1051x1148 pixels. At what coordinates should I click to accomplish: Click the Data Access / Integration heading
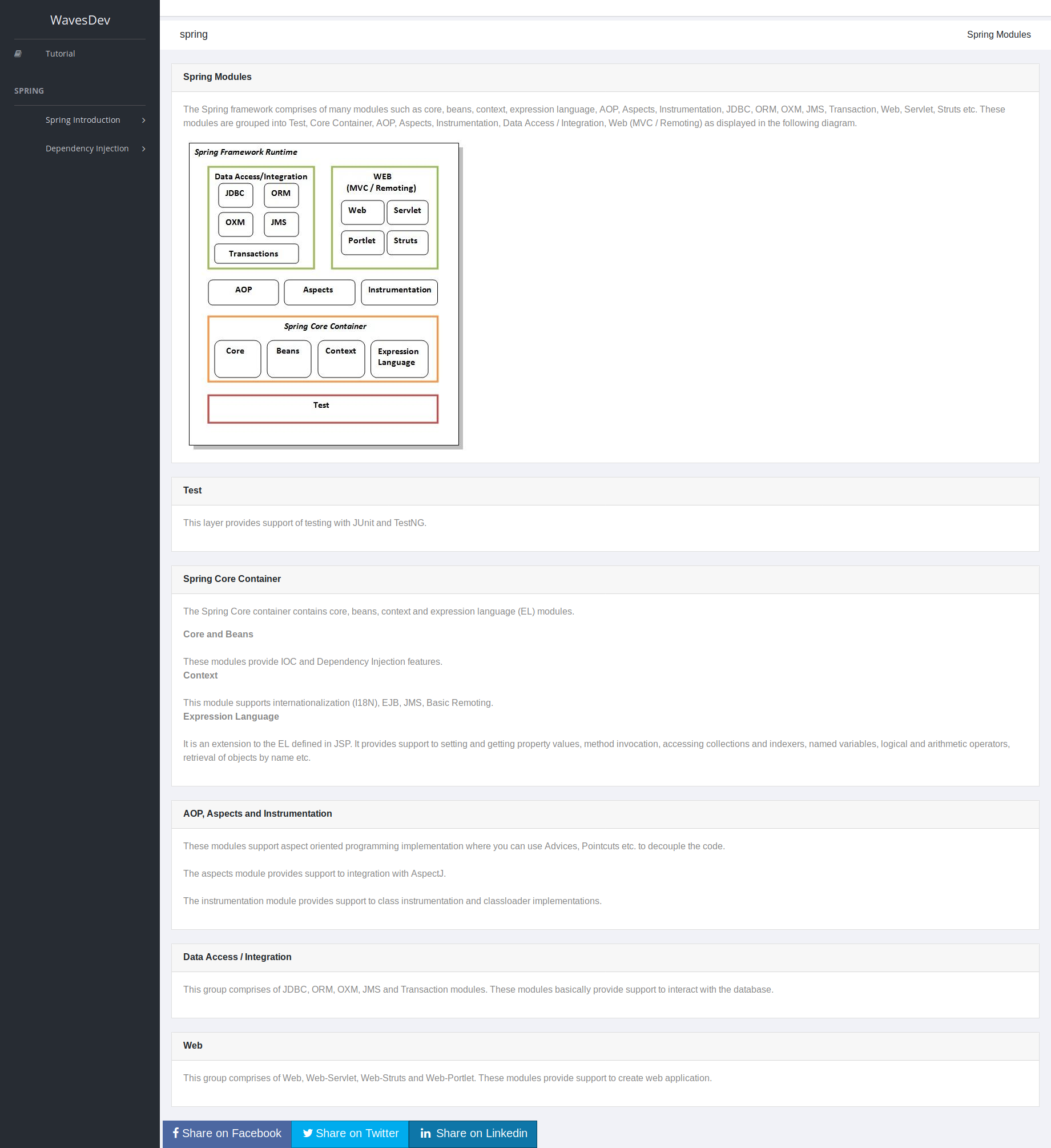237,957
